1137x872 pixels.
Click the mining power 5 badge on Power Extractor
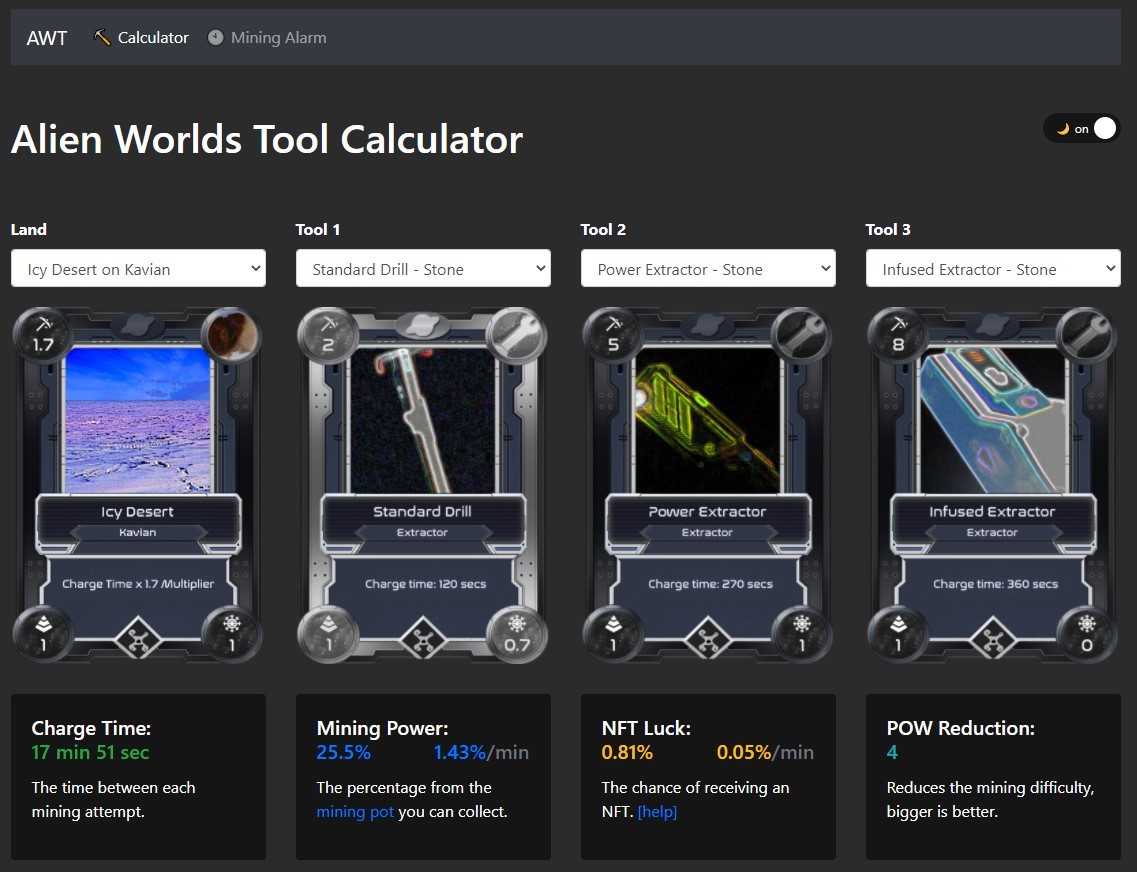coord(613,336)
